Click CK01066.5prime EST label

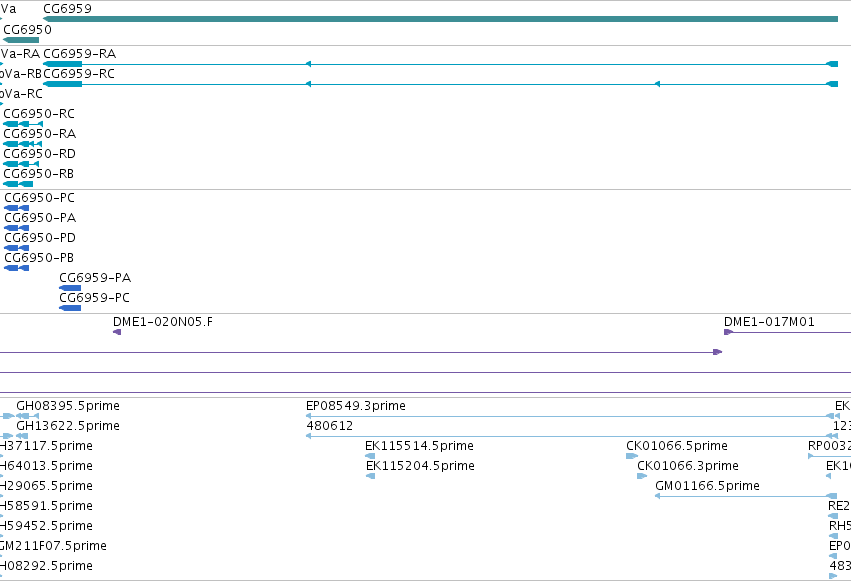click(677, 445)
